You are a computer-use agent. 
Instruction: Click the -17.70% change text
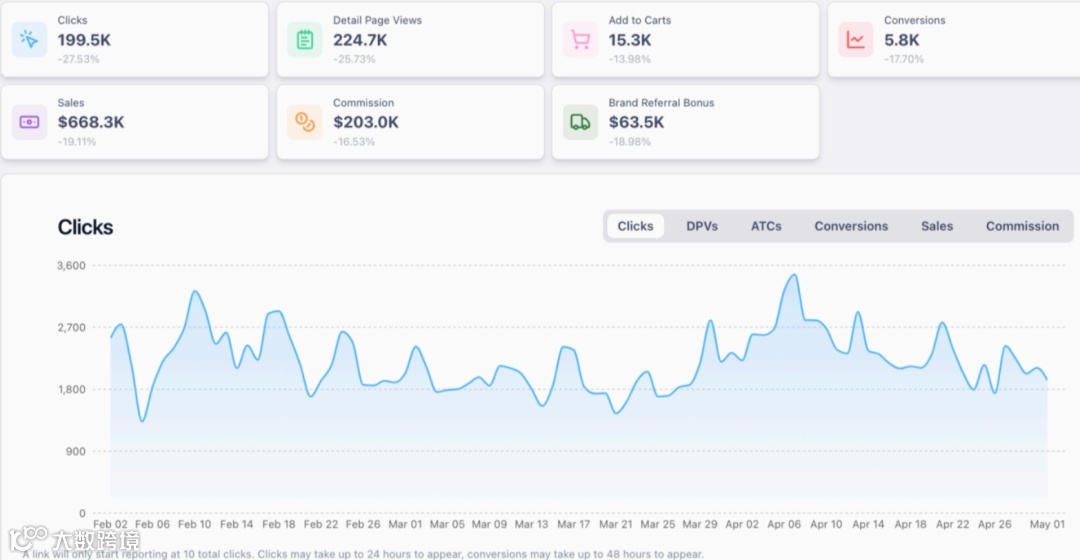(x=904, y=59)
